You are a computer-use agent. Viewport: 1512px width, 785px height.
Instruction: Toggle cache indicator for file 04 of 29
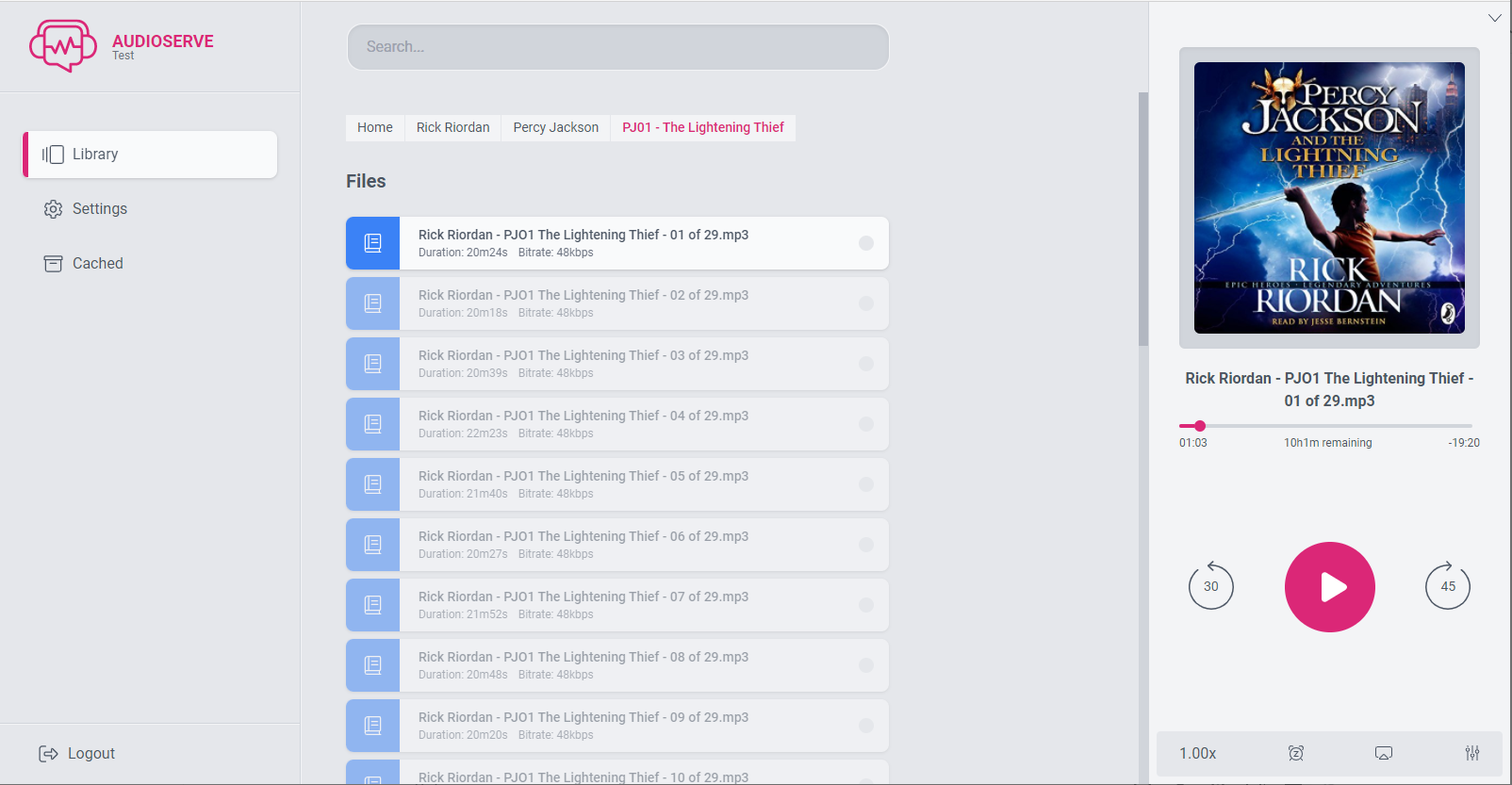(x=866, y=424)
